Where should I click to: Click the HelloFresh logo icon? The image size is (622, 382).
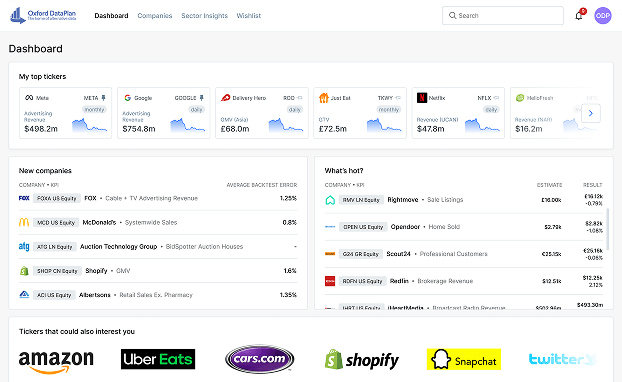520,98
